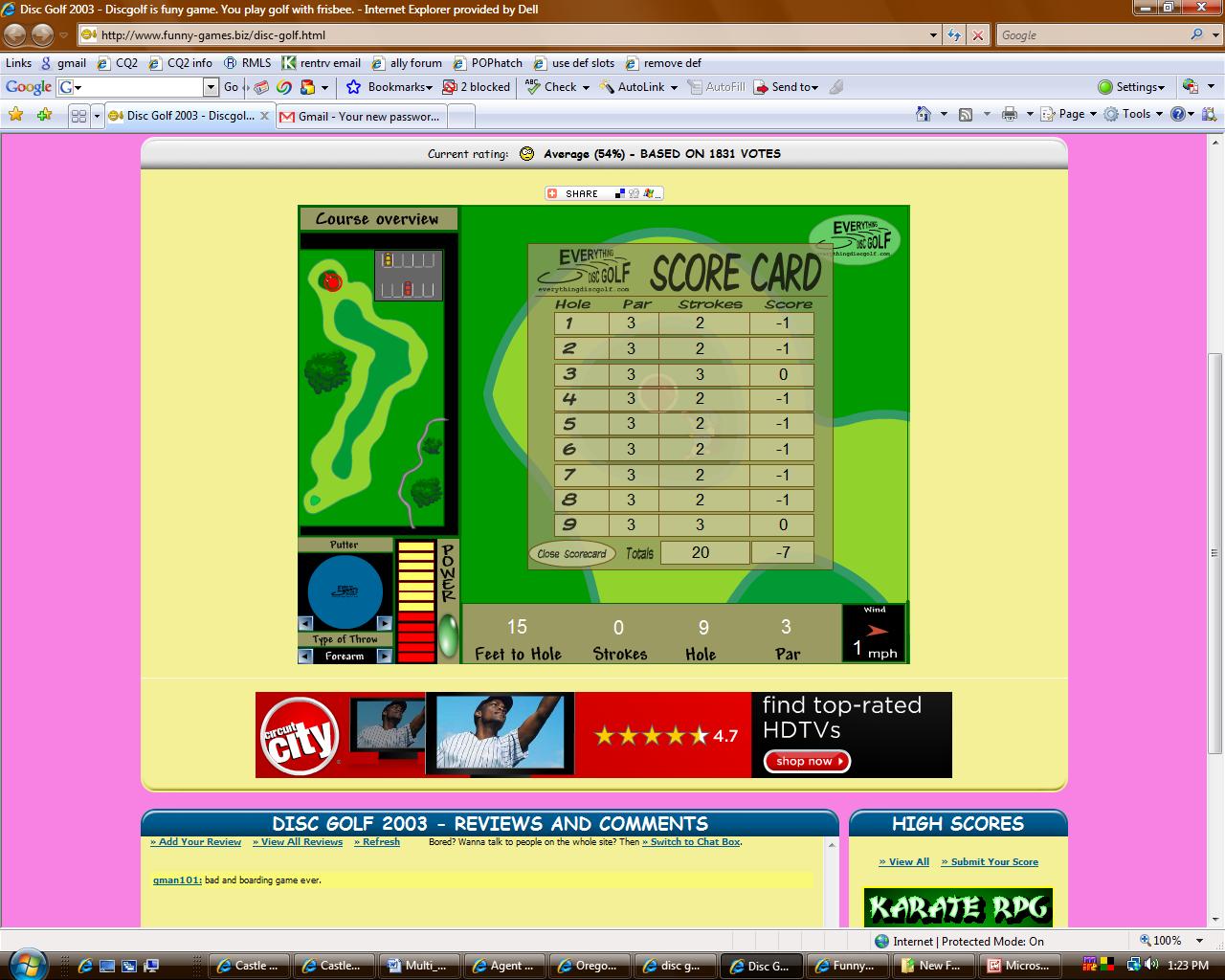Click the Refresh comments link

pos(377,842)
